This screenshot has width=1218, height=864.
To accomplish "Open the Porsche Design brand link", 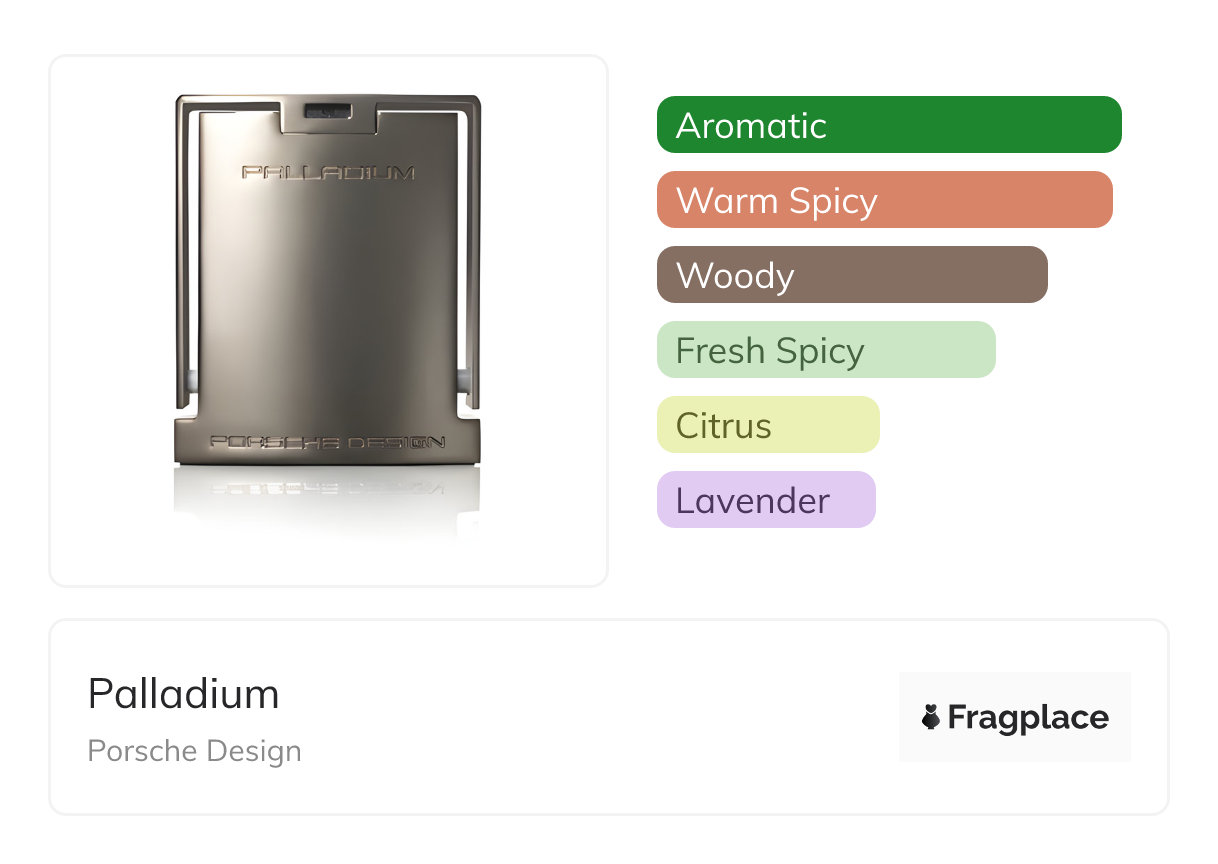I will click(x=194, y=751).
